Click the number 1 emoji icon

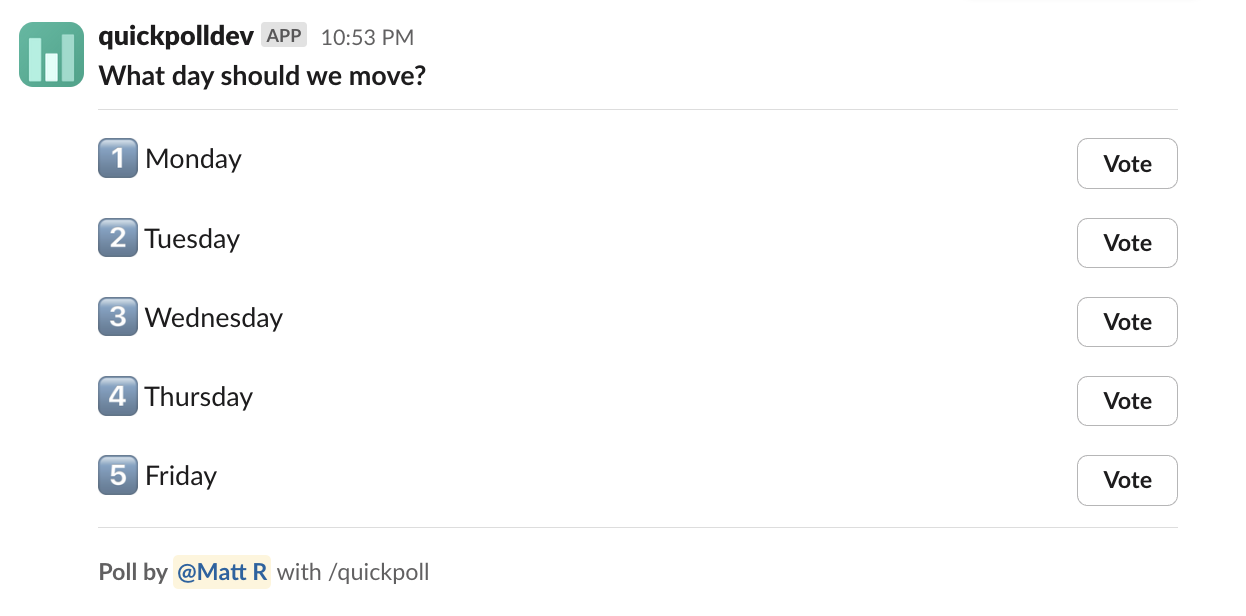(x=117, y=159)
